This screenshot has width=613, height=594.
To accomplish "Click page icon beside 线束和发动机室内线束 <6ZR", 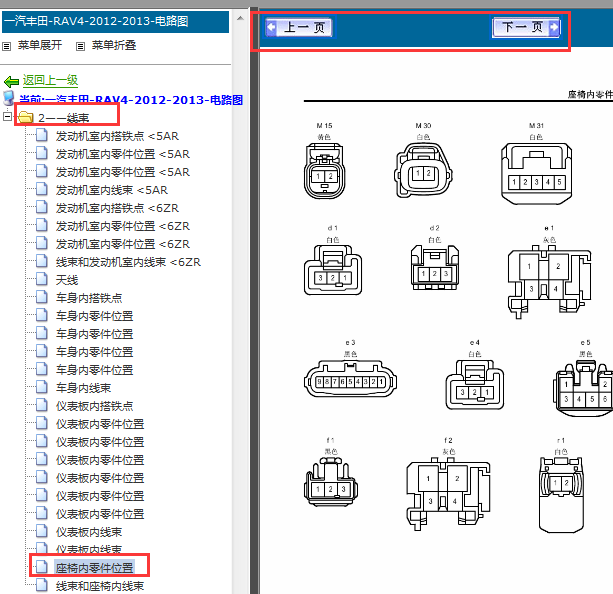I will (x=41, y=261).
